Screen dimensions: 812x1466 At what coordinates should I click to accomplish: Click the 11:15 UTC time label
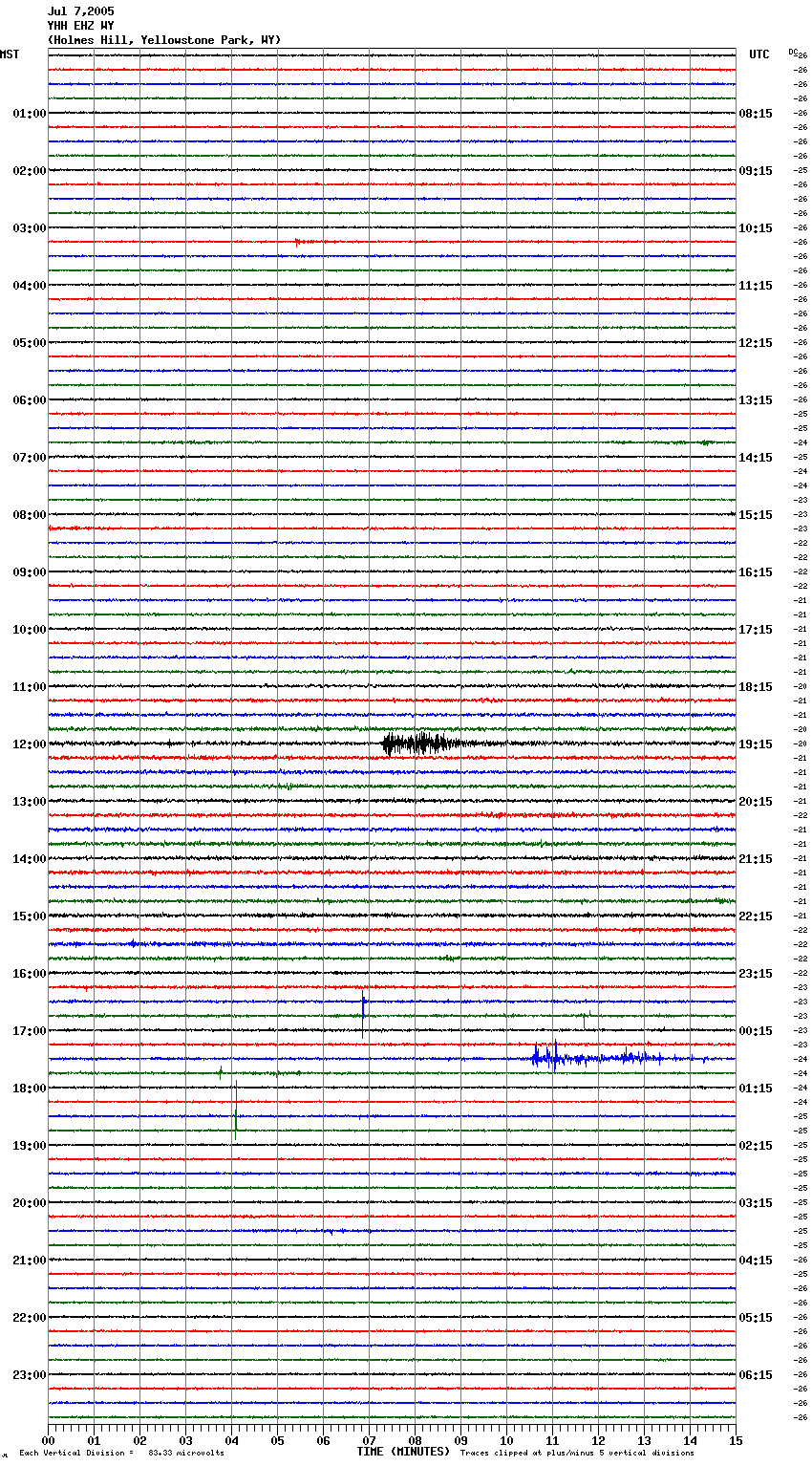pos(756,286)
